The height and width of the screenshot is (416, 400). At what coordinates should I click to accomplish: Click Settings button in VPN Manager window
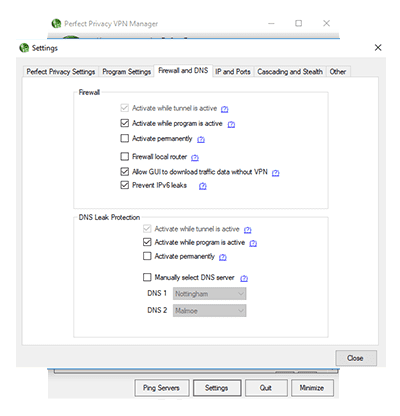pos(217,388)
